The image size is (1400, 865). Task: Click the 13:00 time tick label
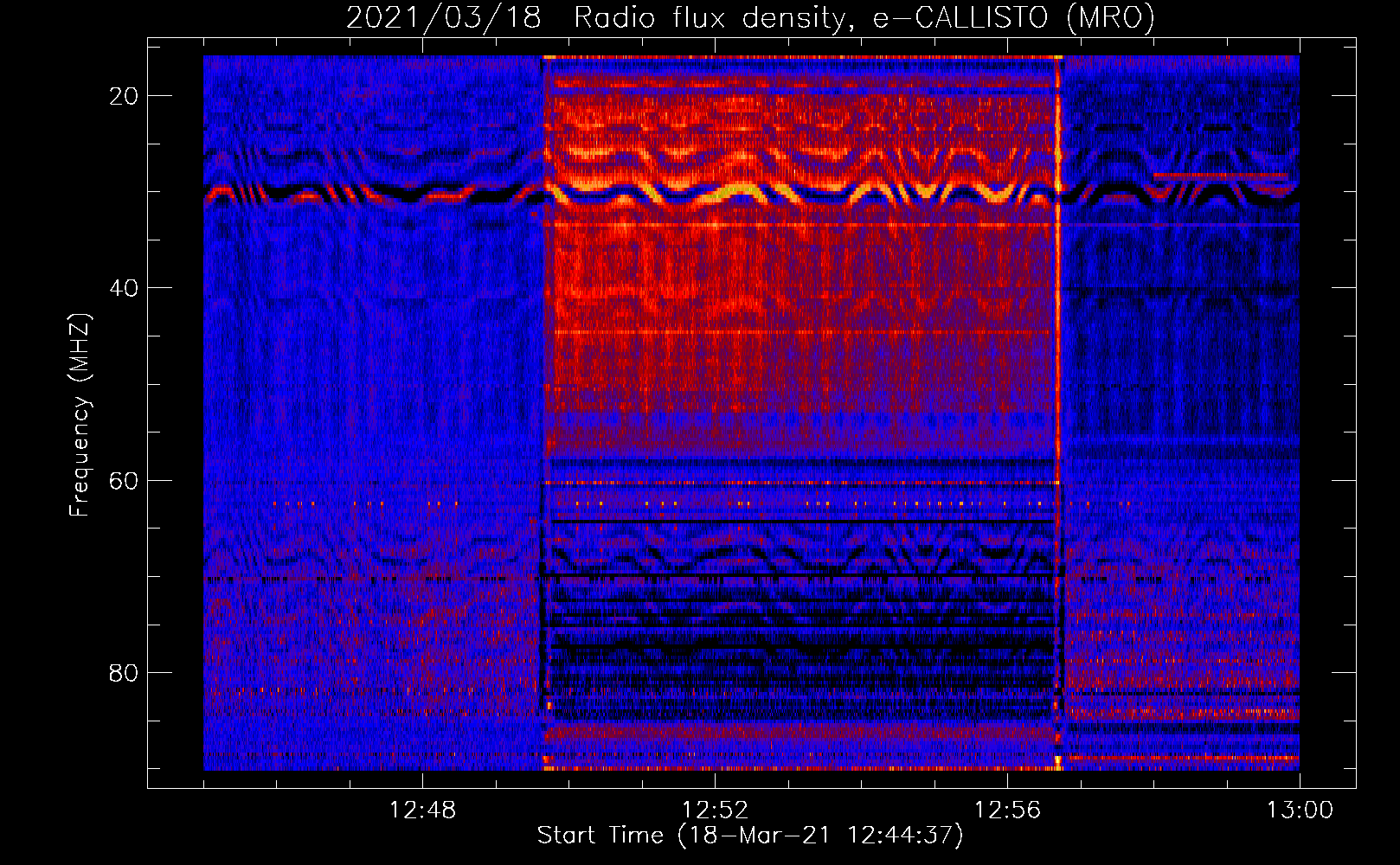point(1300,811)
